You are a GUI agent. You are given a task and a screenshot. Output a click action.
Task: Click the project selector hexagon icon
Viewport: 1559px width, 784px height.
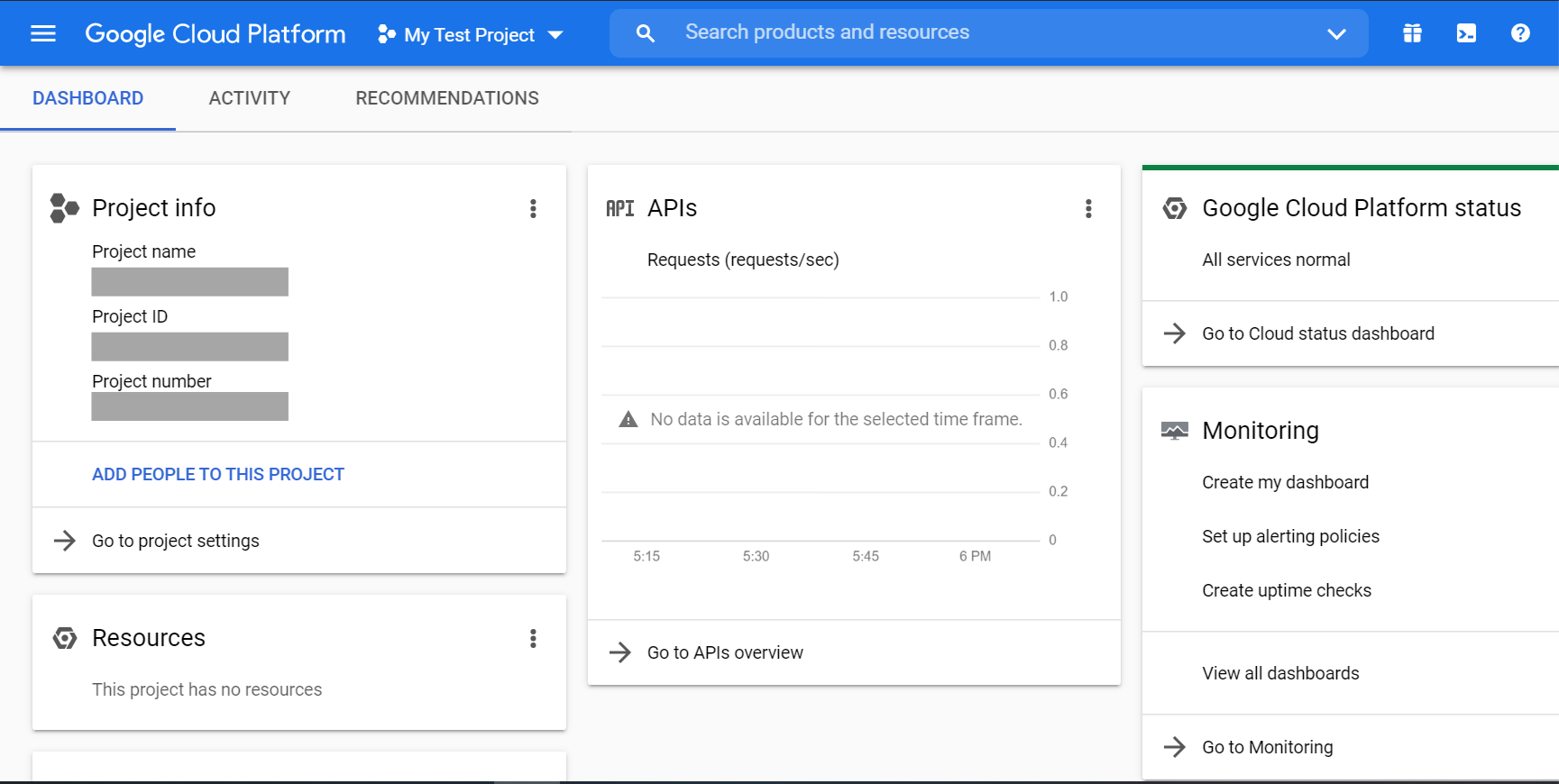coord(387,34)
